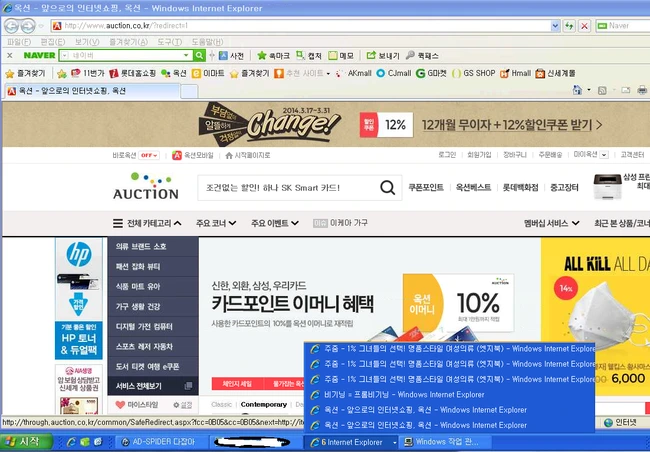The height and width of the screenshot is (452, 650).
Task: Open 즐겨찾기 favorites star button
Action: click(25, 74)
